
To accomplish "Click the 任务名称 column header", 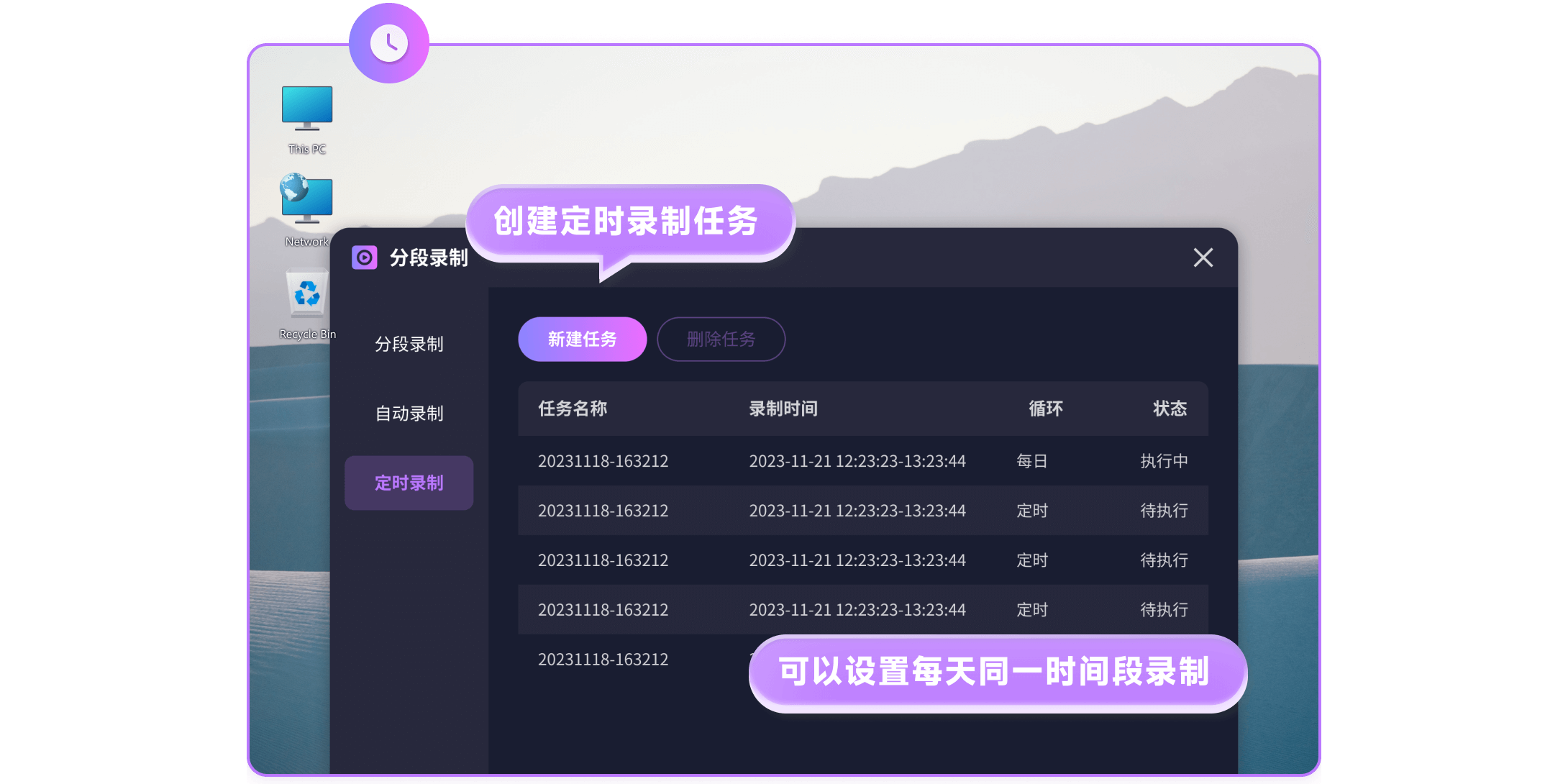I will pos(573,409).
